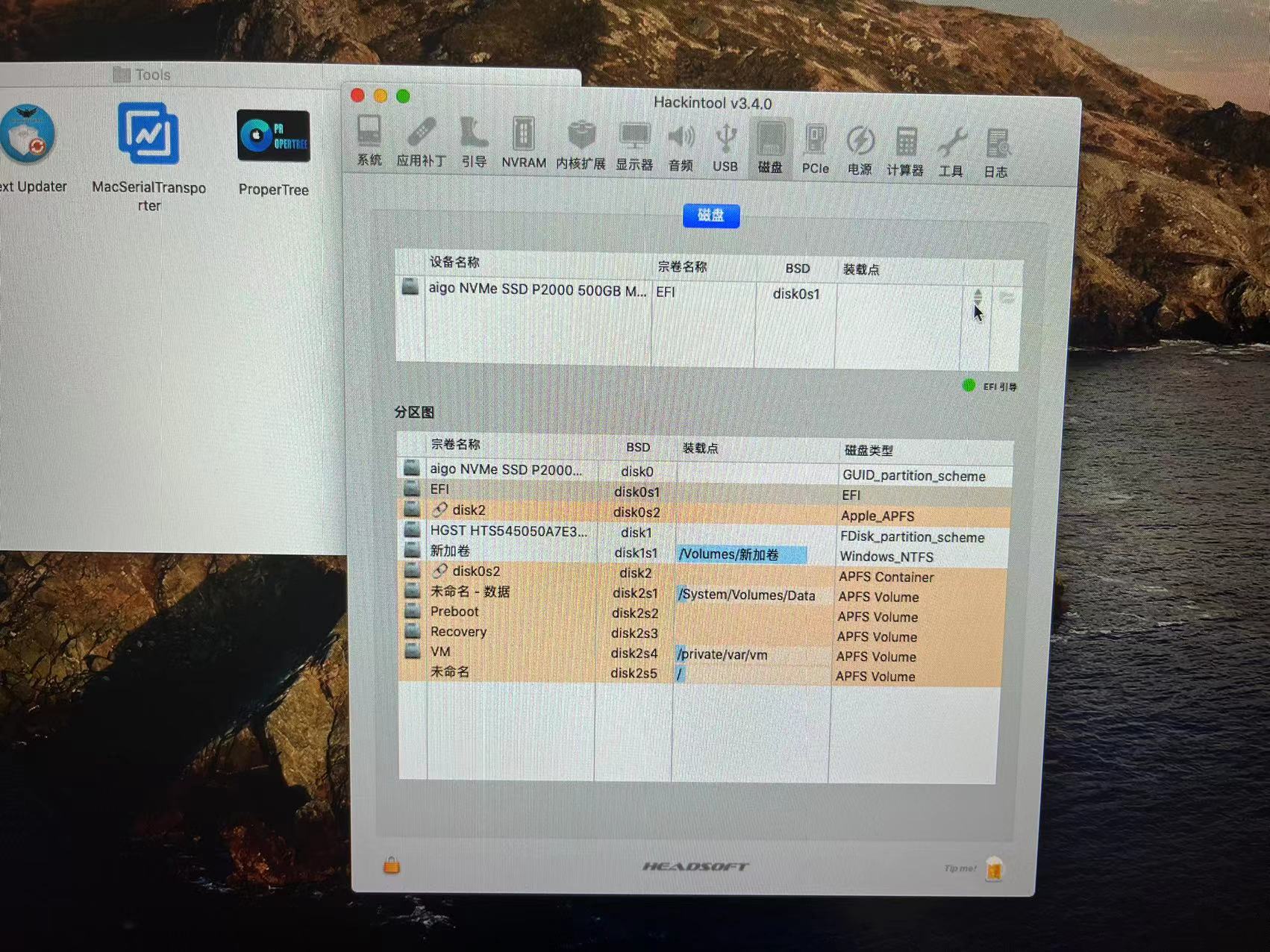This screenshot has width=1270, height=952.
Task: Open the USB configuration panel
Action: (725, 144)
